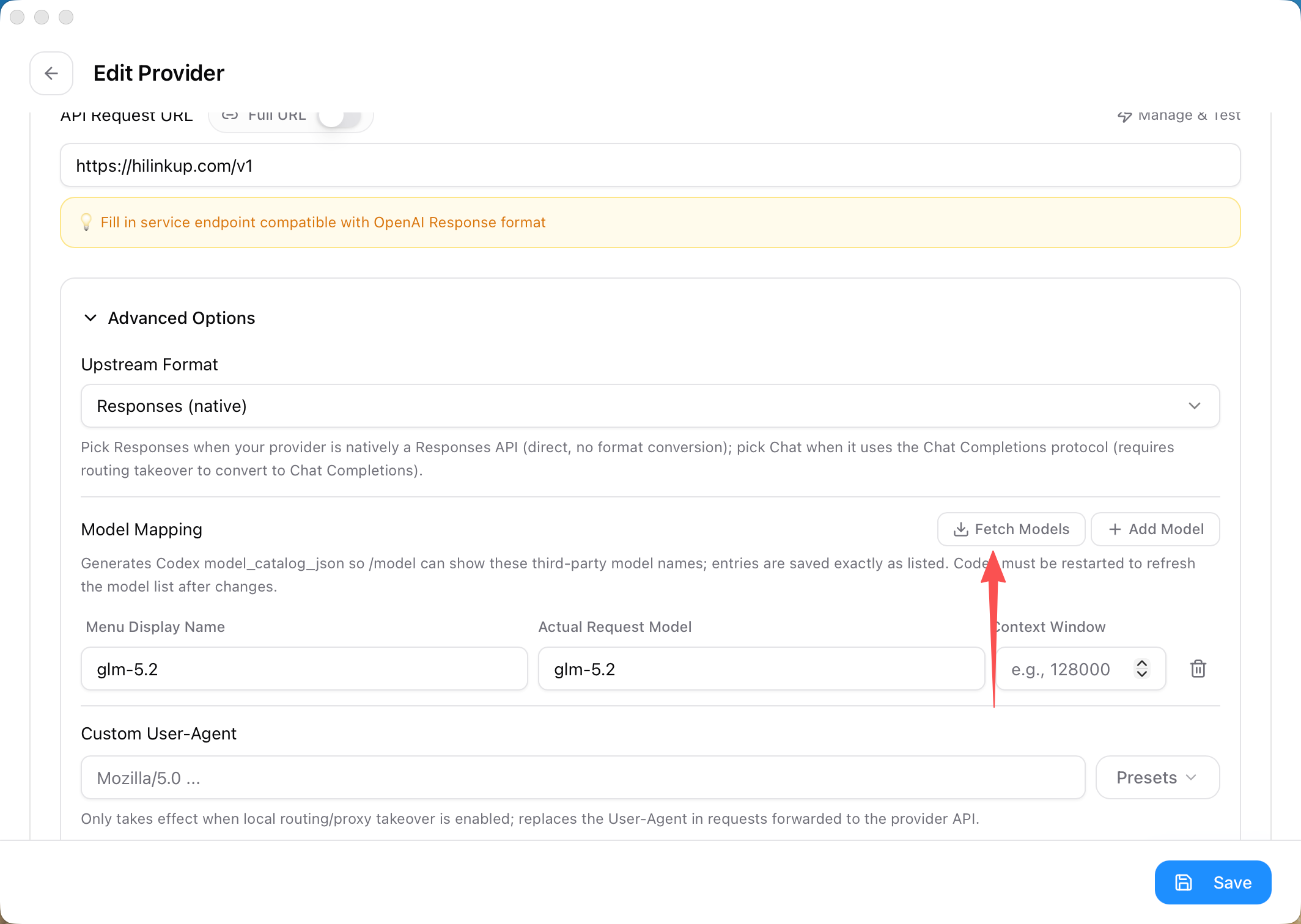Delete the glm-5.2 model mapping row
This screenshot has width=1301, height=924.
[x=1198, y=669]
